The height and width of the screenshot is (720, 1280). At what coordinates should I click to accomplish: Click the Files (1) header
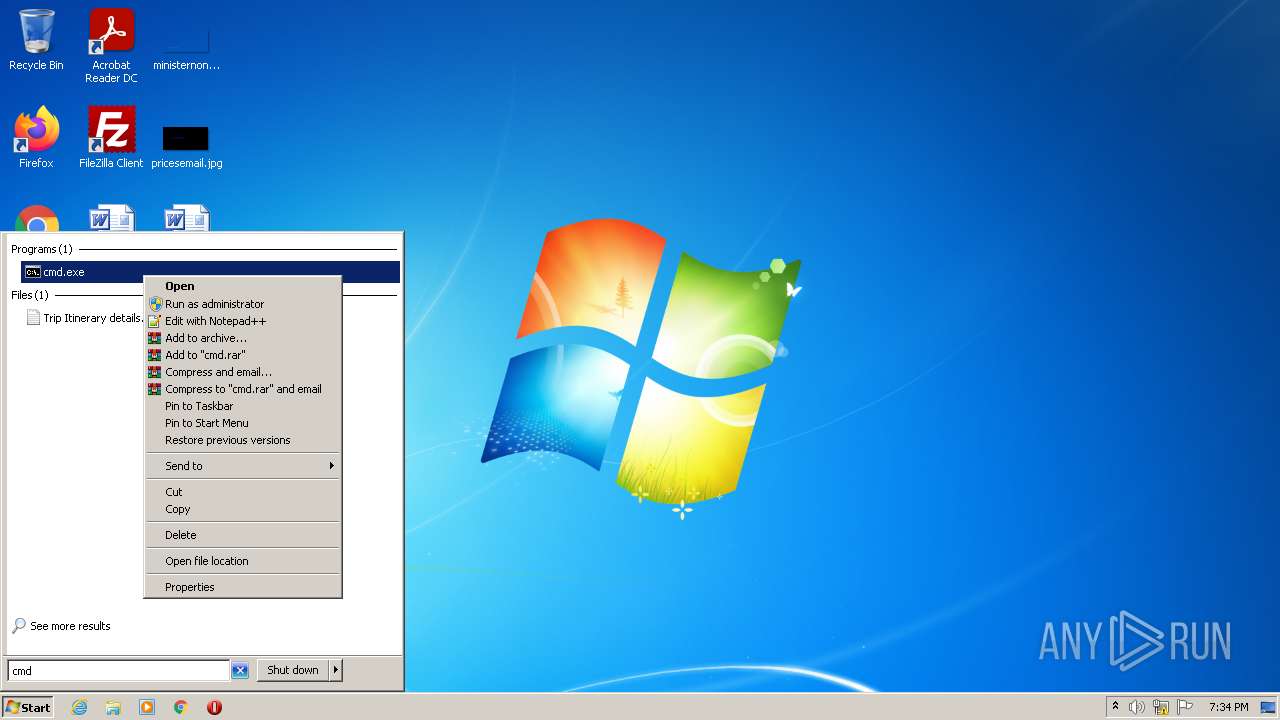(30, 295)
